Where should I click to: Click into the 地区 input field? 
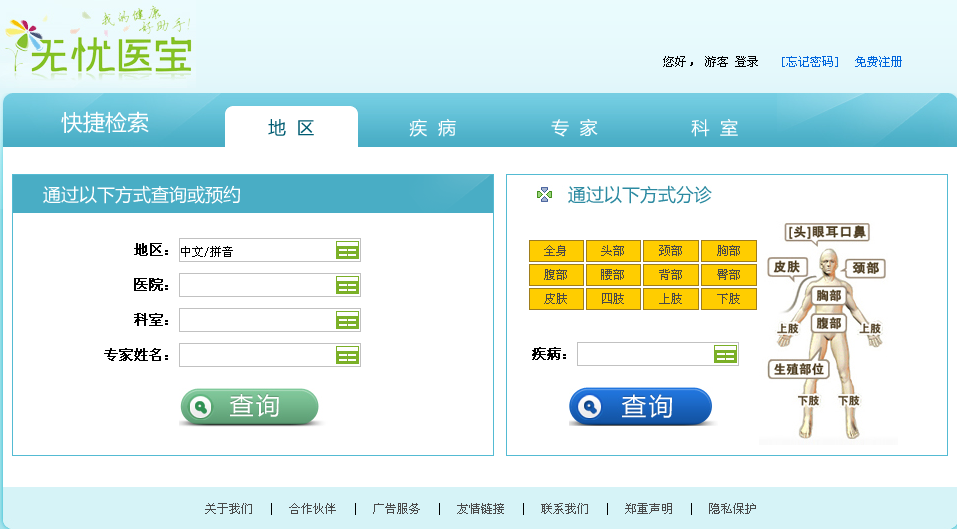pos(256,251)
